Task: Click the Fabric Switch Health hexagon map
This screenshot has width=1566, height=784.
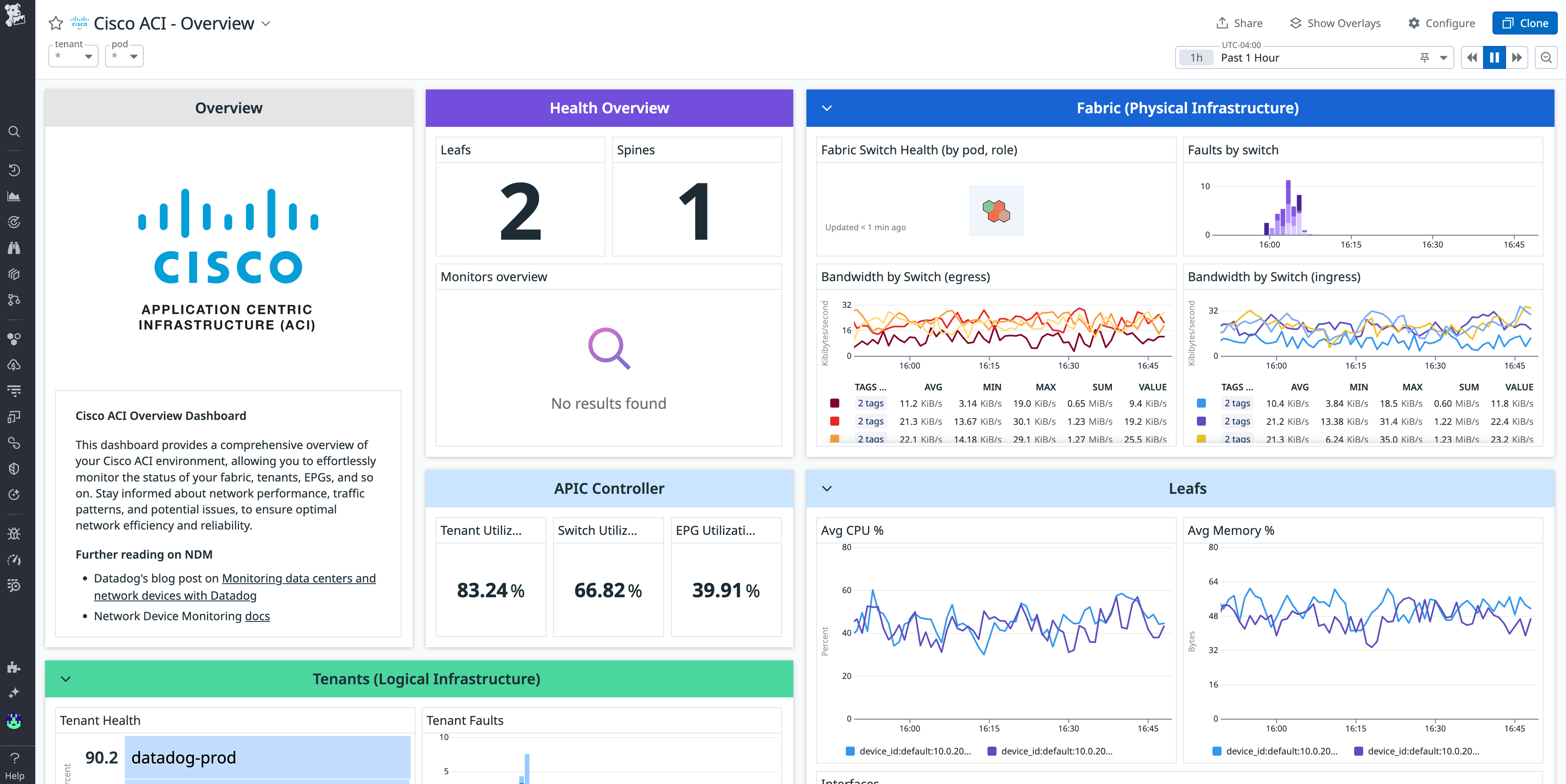Action: [x=996, y=211]
